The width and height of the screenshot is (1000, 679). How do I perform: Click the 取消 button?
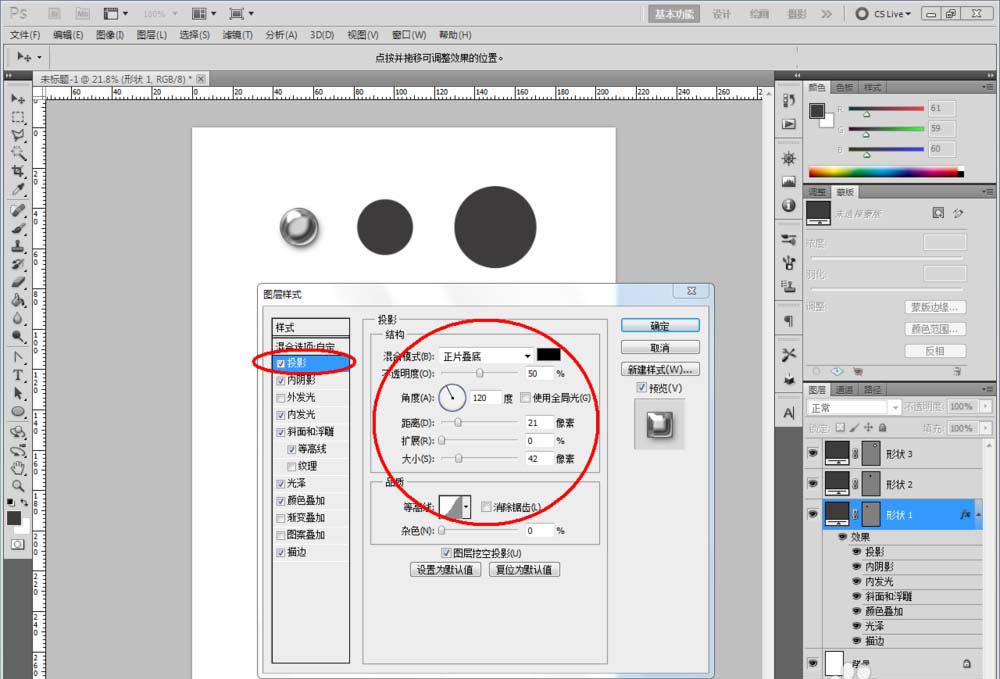[x=660, y=347]
